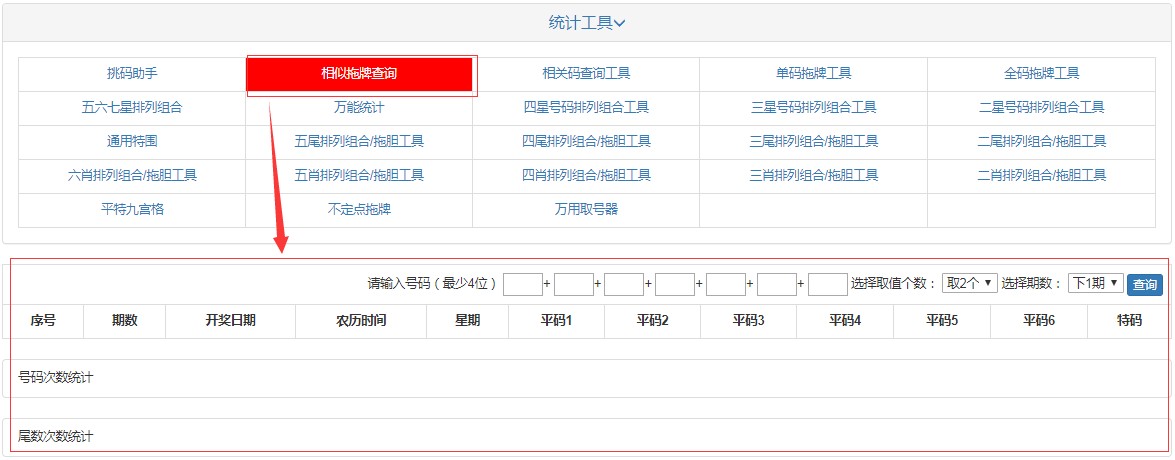Click the 选择期数 label
This screenshot has width=1175, height=460.
pyautogui.click(x=1033, y=284)
